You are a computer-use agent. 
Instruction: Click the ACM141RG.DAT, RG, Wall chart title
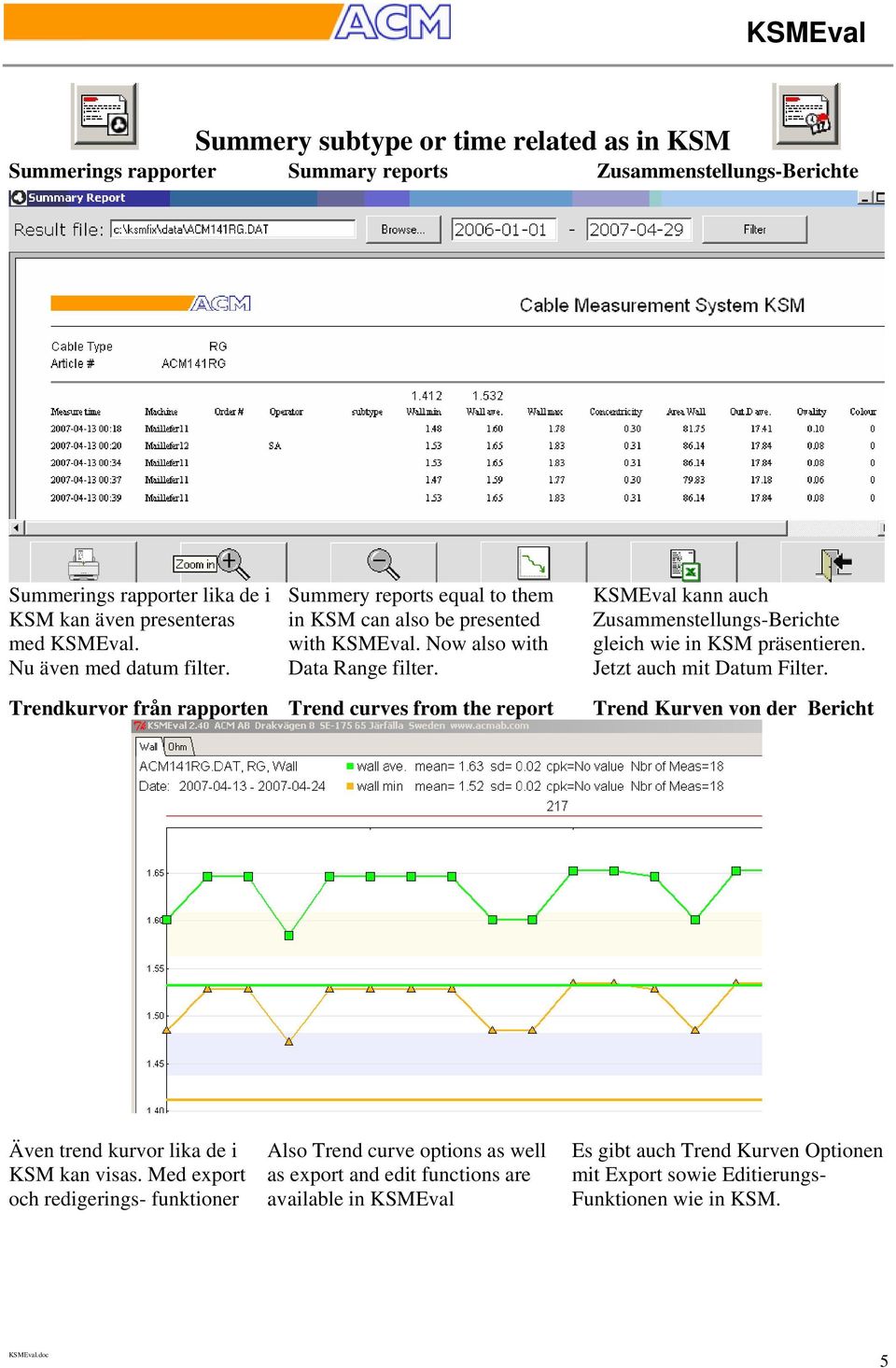click(218, 767)
